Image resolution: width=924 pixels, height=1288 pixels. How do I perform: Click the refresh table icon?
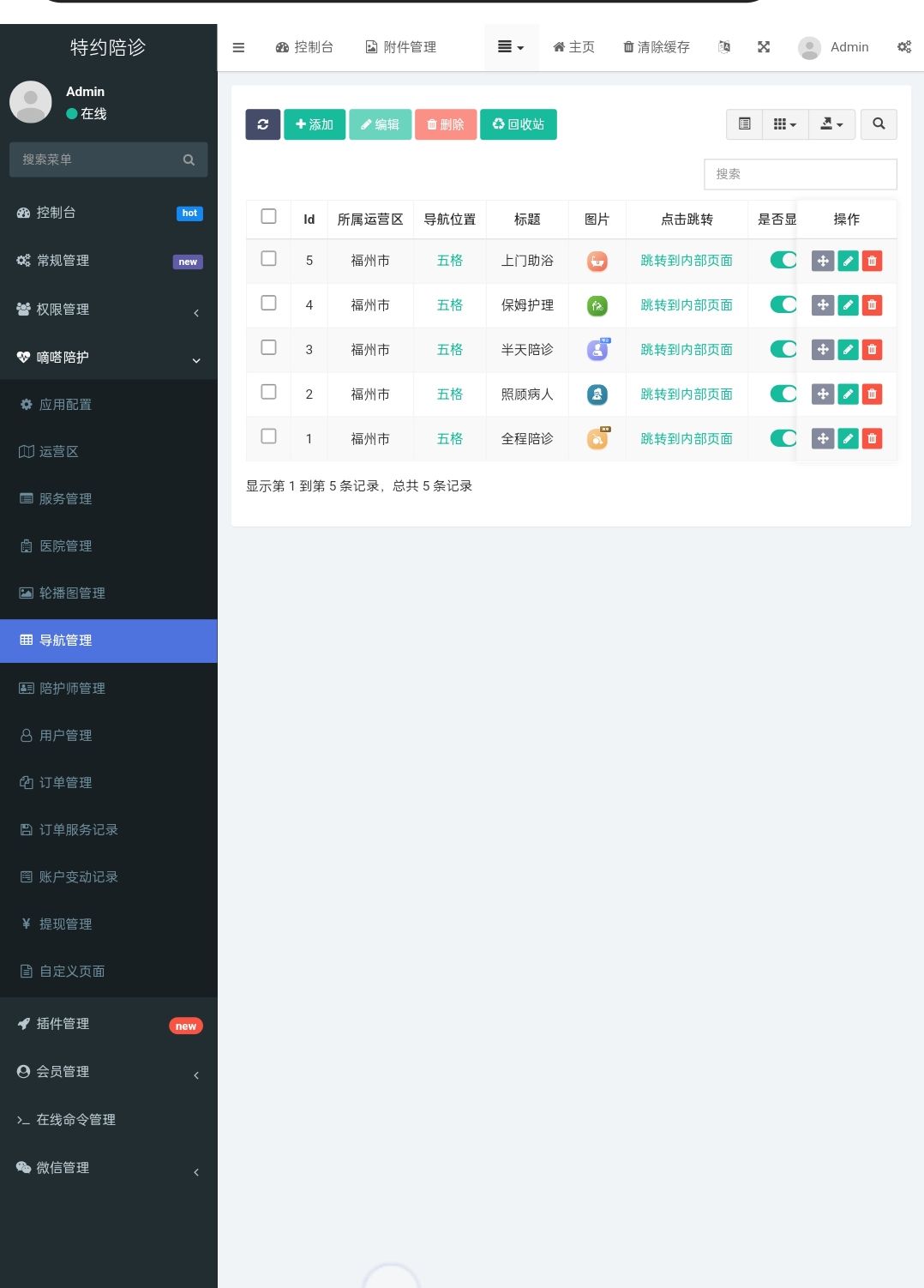(262, 124)
